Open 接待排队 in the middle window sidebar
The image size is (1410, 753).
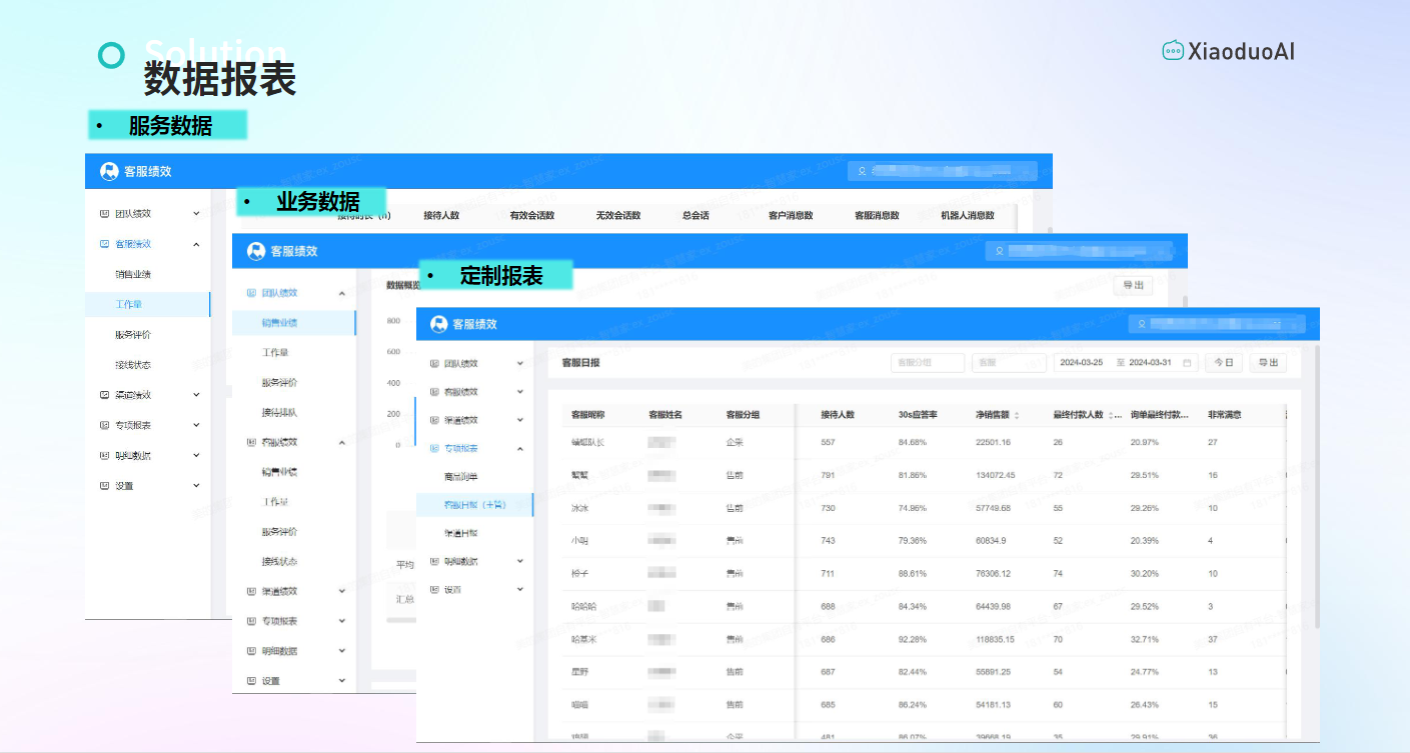pos(280,412)
